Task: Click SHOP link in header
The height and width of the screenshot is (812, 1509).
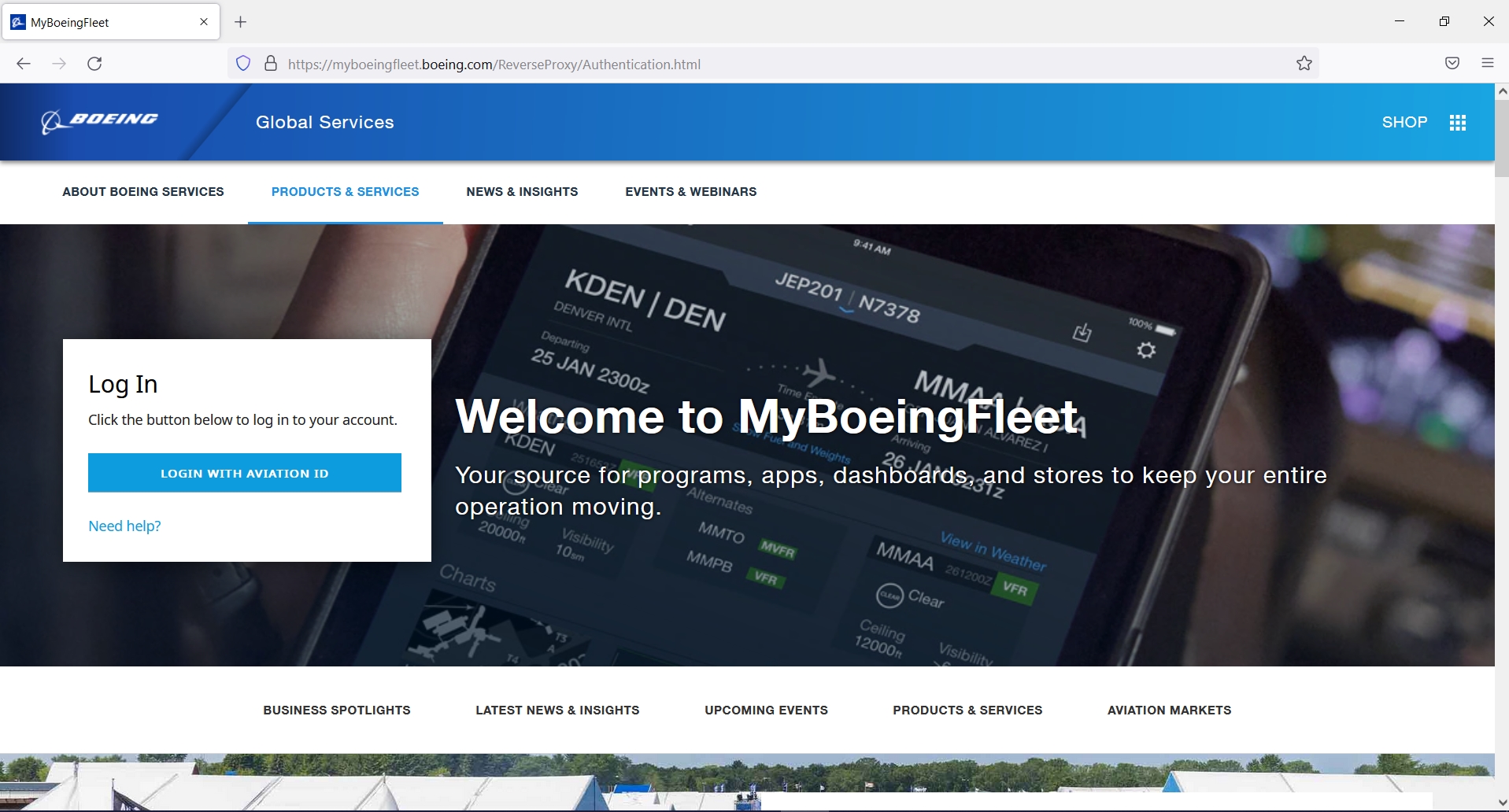Action: coord(1404,123)
